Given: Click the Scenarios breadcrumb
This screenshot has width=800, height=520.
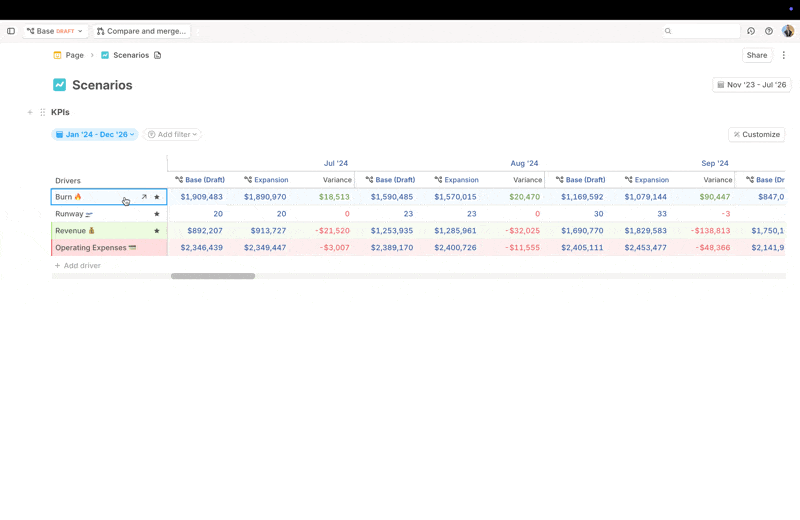Looking at the screenshot, I should (131, 55).
